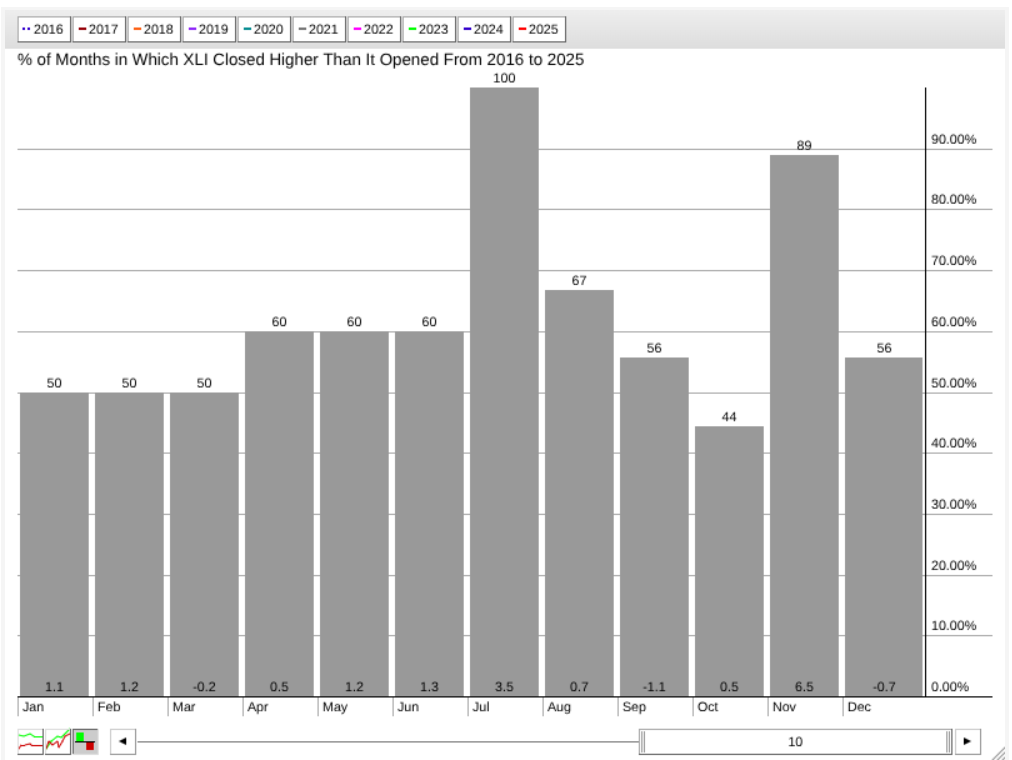
Task: Click the 0.00% y-axis label
Action: coord(950,686)
